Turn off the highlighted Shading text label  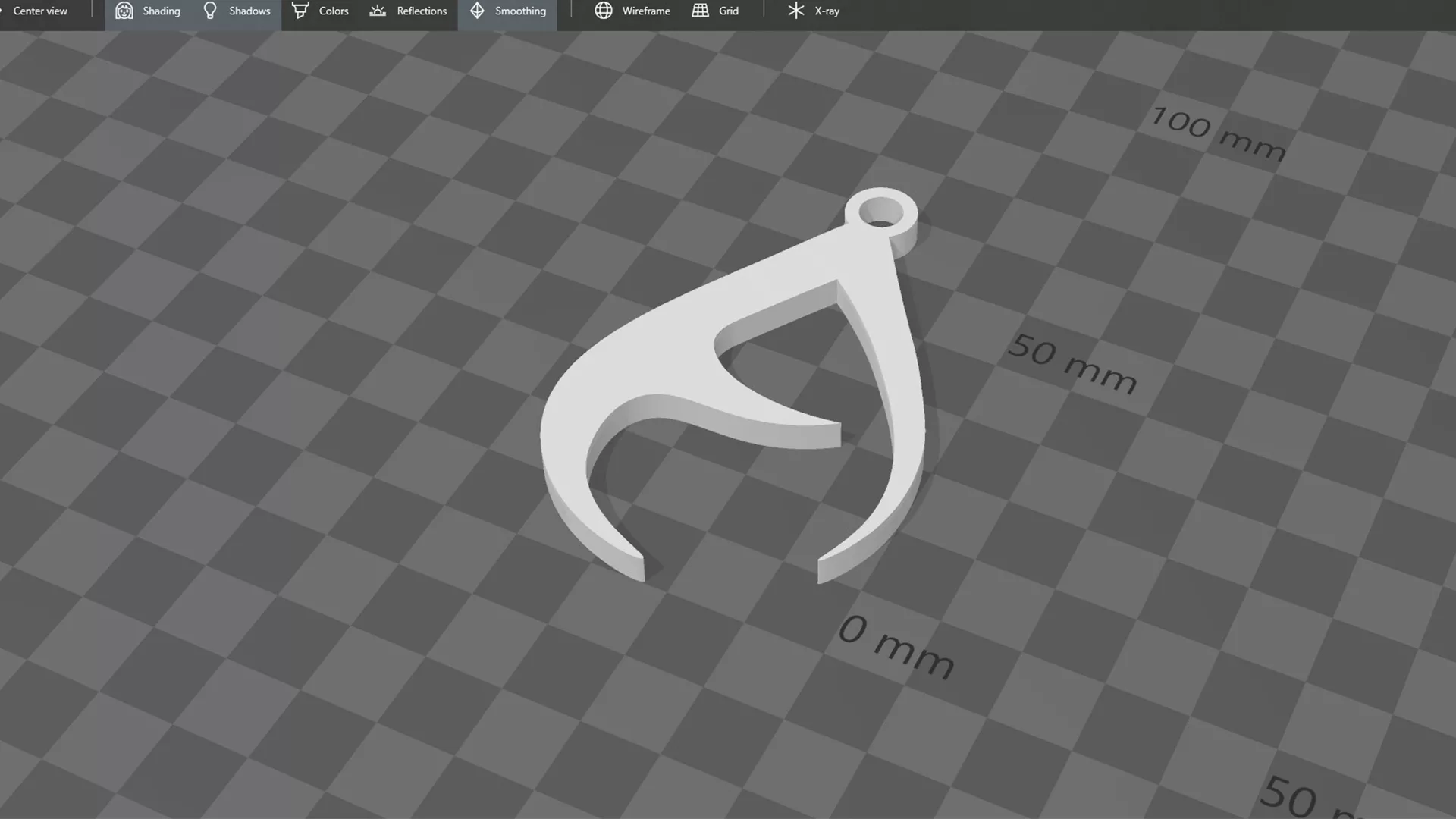pos(162,11)
